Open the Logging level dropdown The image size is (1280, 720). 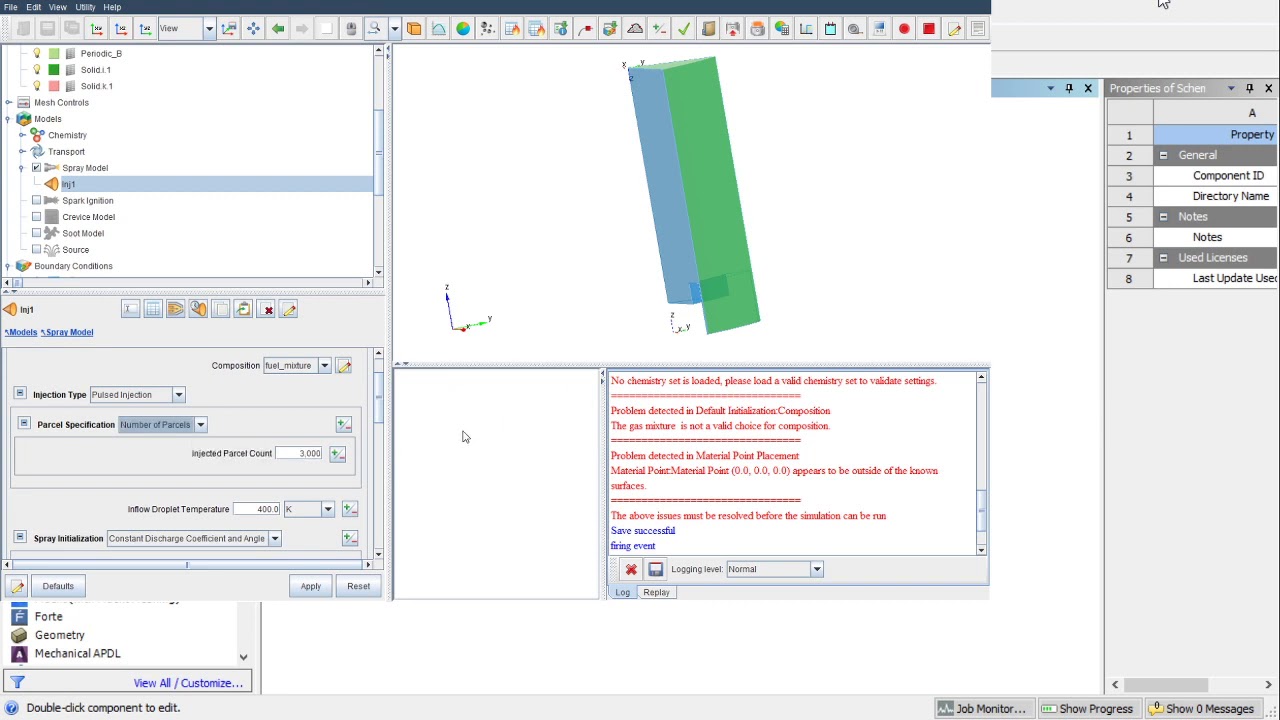click(816, 569)
